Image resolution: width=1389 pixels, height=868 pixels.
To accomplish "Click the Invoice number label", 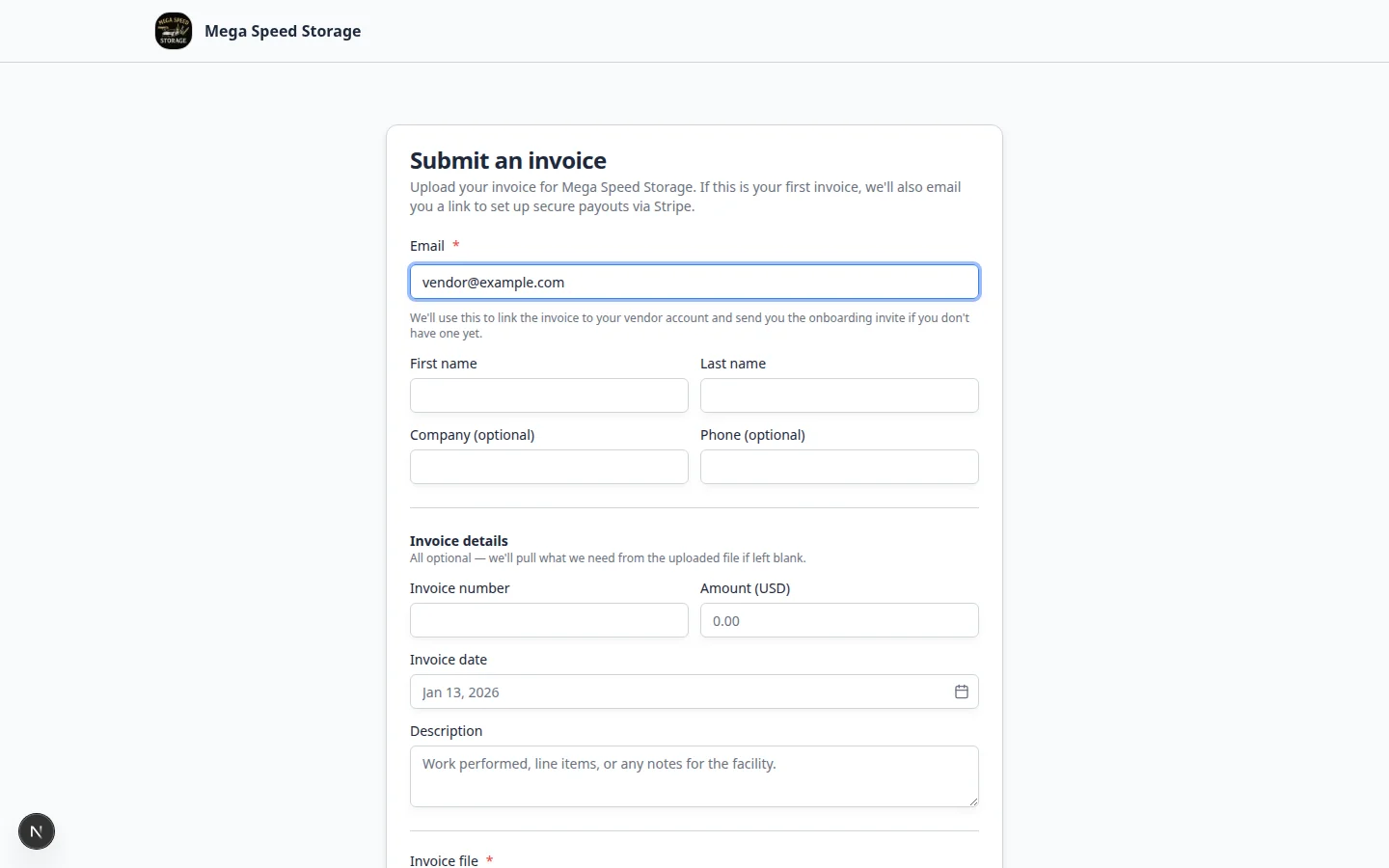I will click(x=460, y=588).
